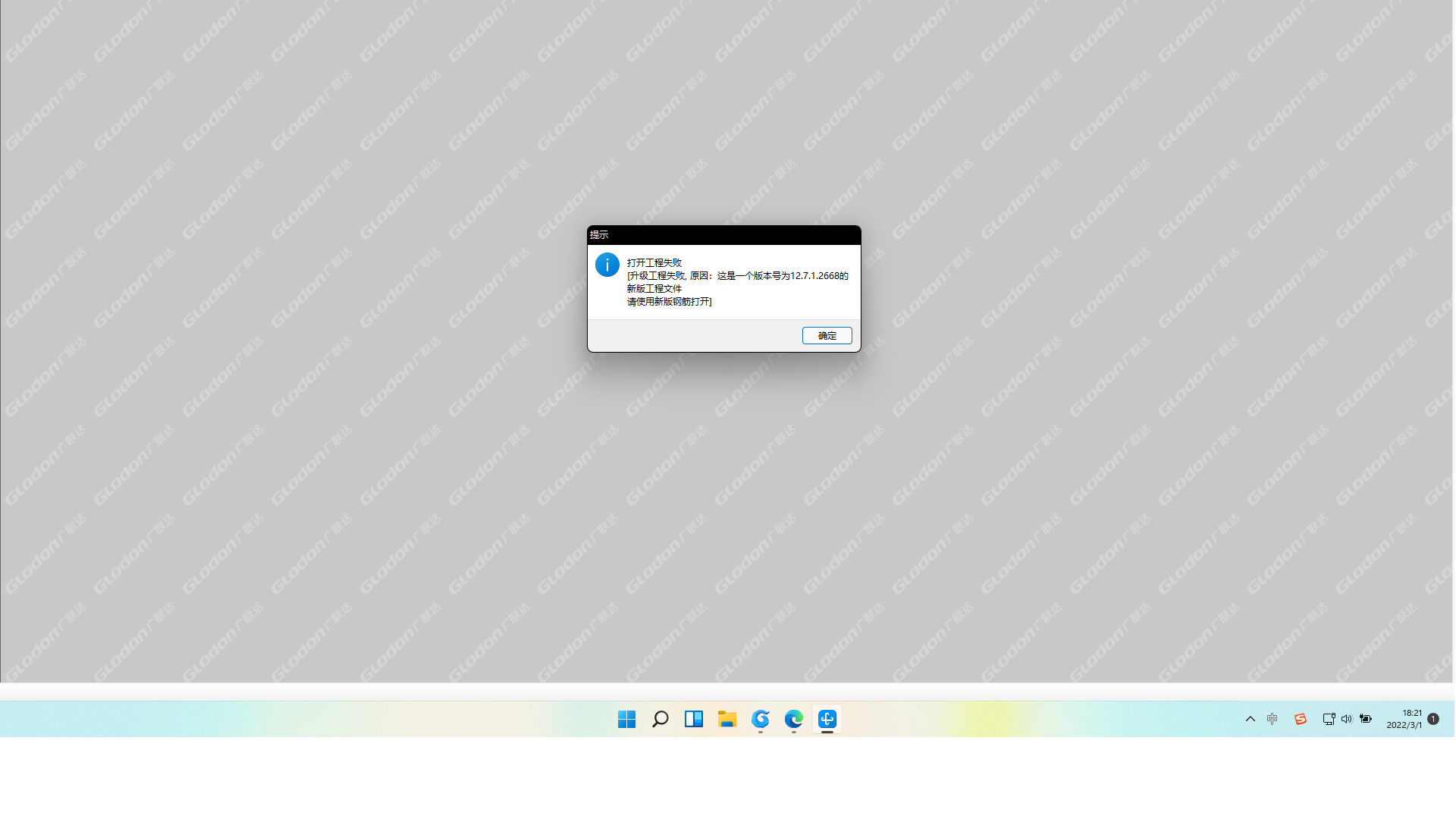
Task: Select the line 请使用新版钢筋打开]
Action: [670, 301]
